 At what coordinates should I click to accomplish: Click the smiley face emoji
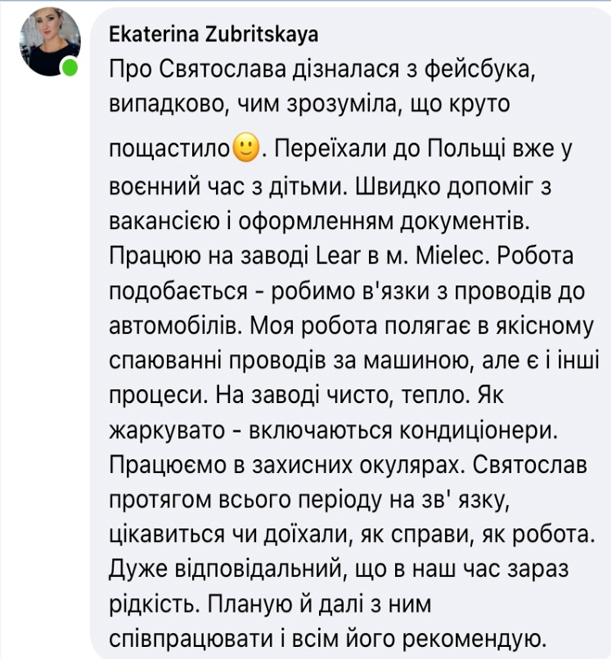[246, 150]
